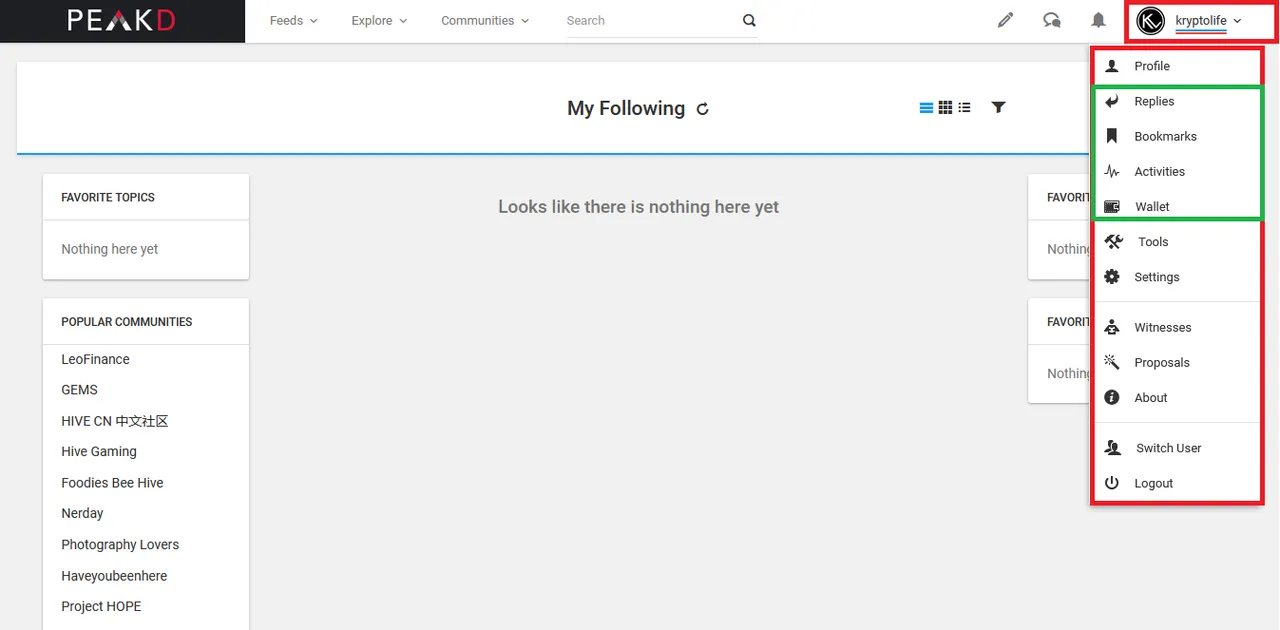Expand the Explore dropdown

pyautogui.click(x=379, y=21)
